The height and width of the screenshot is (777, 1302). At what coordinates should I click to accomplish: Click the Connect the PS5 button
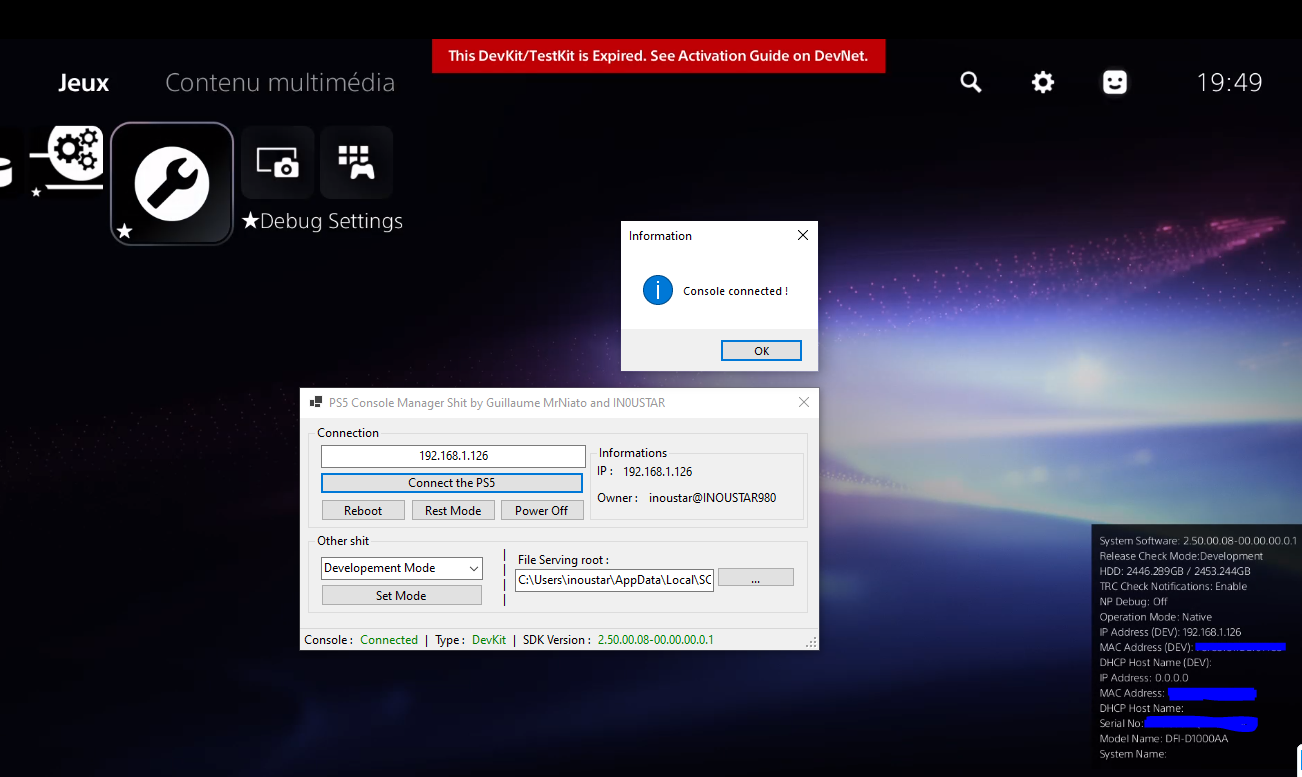tap(451, 483)
